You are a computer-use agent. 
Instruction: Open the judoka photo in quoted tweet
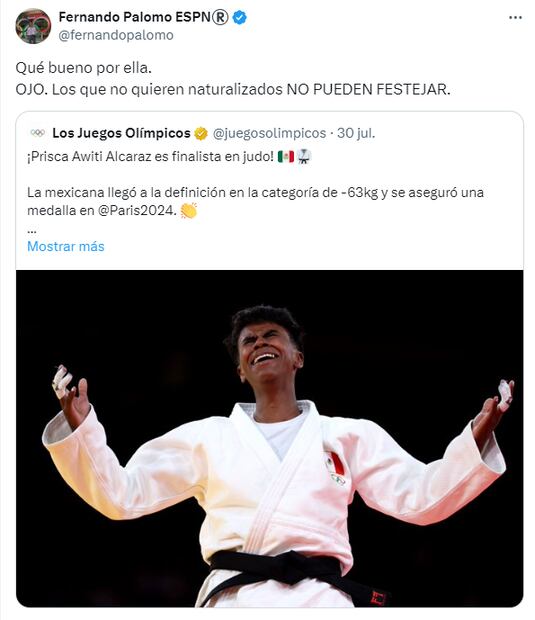[269, 438]
